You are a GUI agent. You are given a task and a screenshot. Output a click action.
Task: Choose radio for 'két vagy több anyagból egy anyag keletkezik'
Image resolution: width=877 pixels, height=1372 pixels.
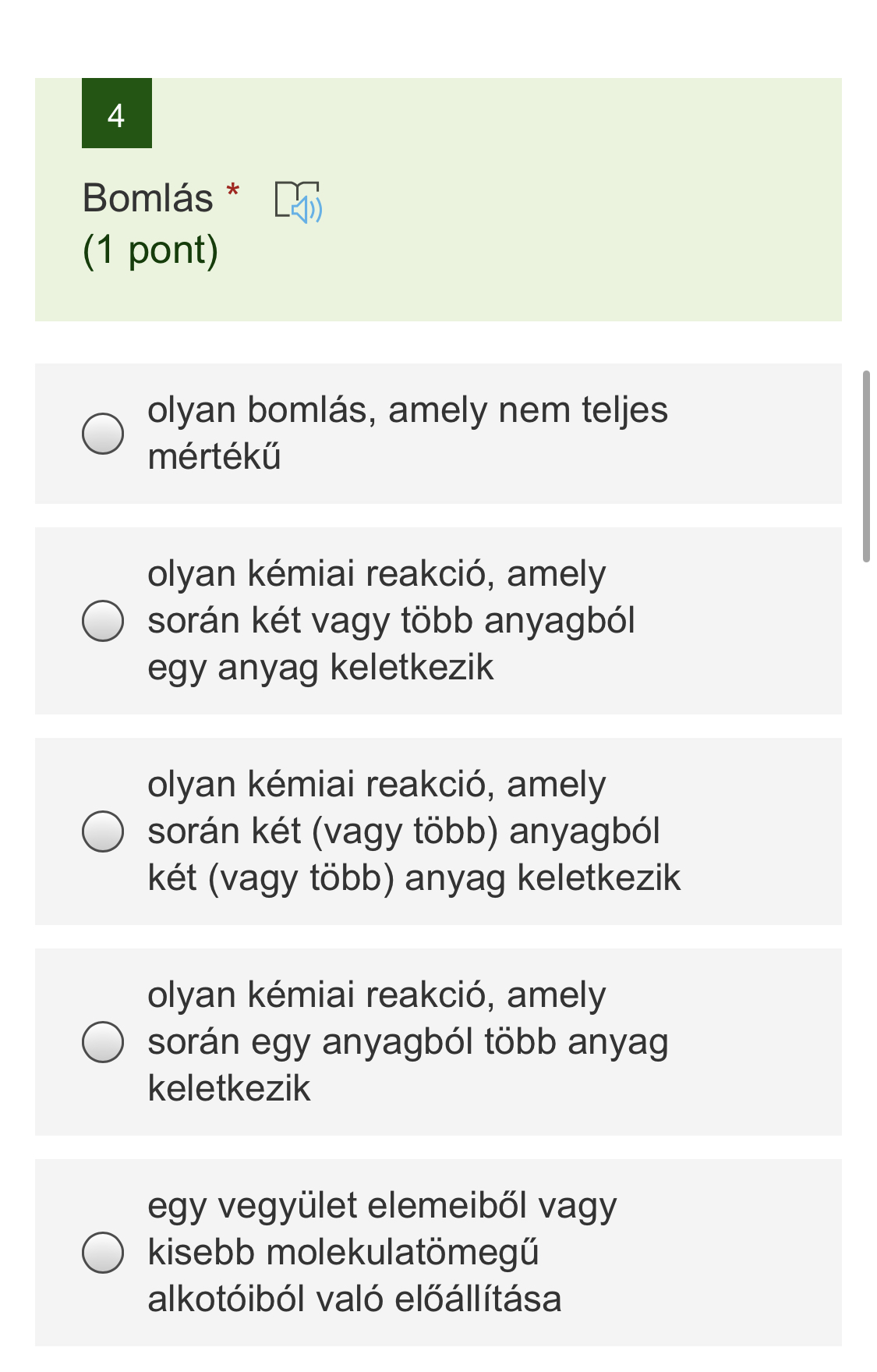[x=103, y=621]
